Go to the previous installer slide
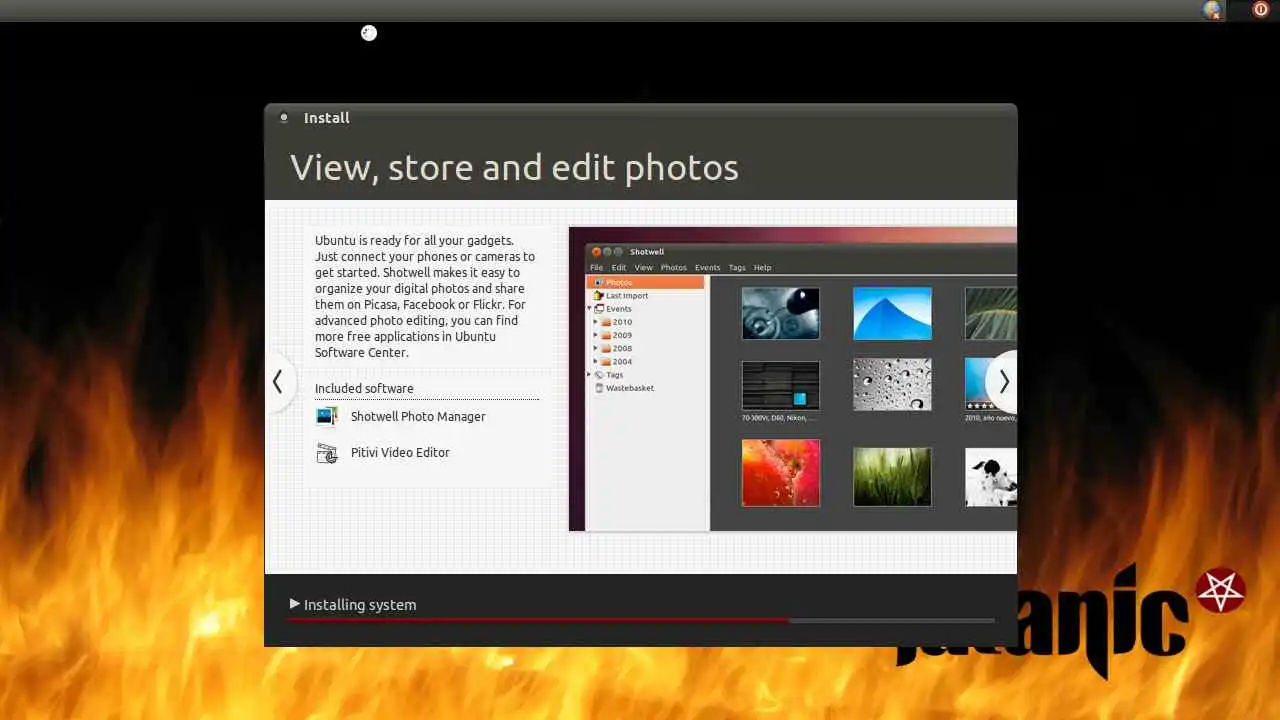The image size is (1280, 720). coord(279,382)
